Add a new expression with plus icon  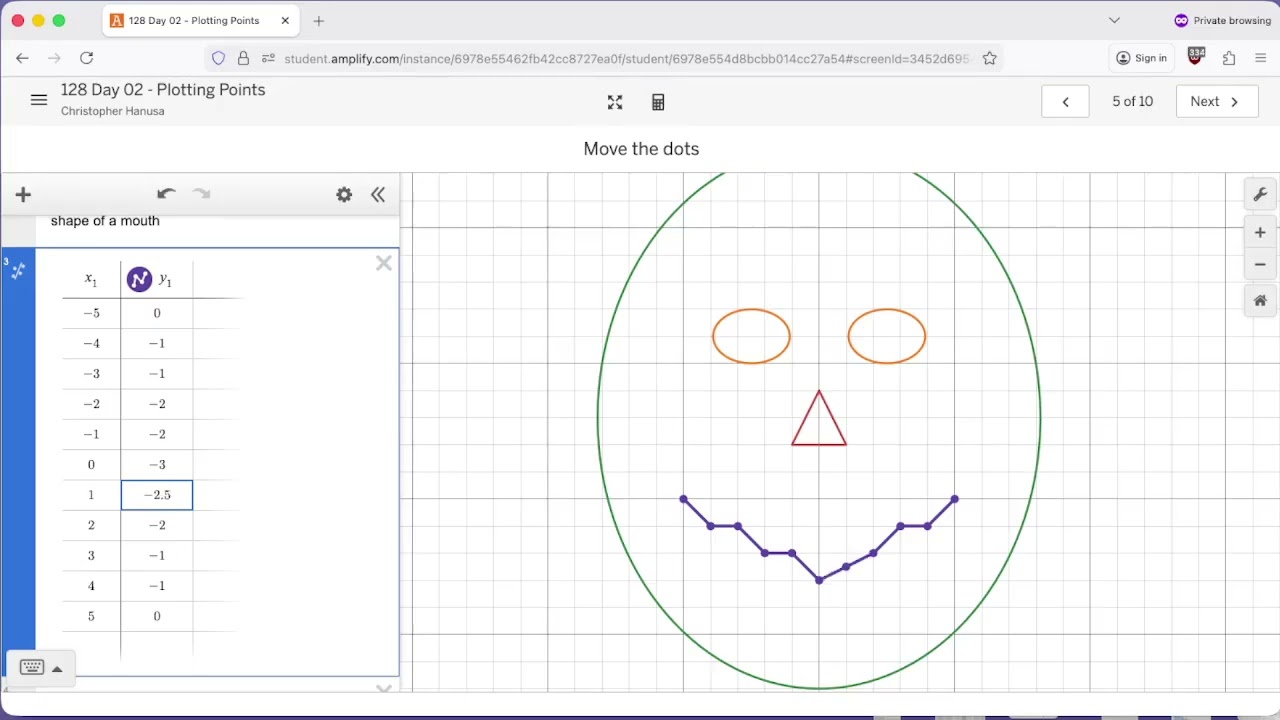[23, 194]
